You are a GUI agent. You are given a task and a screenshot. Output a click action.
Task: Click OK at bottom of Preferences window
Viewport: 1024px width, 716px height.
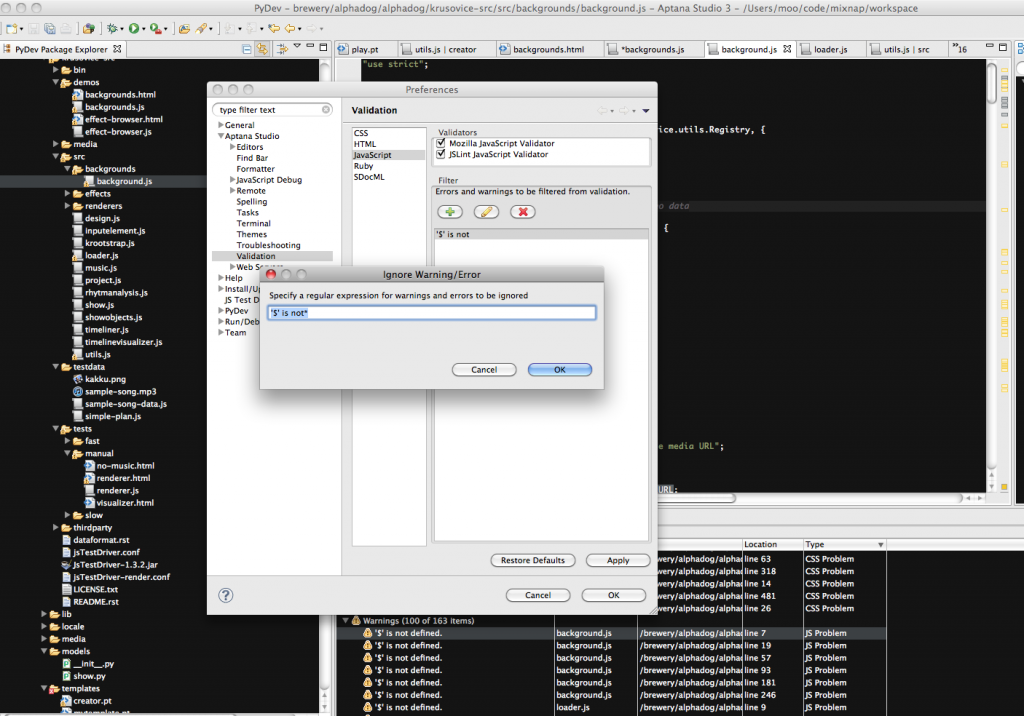613,595
